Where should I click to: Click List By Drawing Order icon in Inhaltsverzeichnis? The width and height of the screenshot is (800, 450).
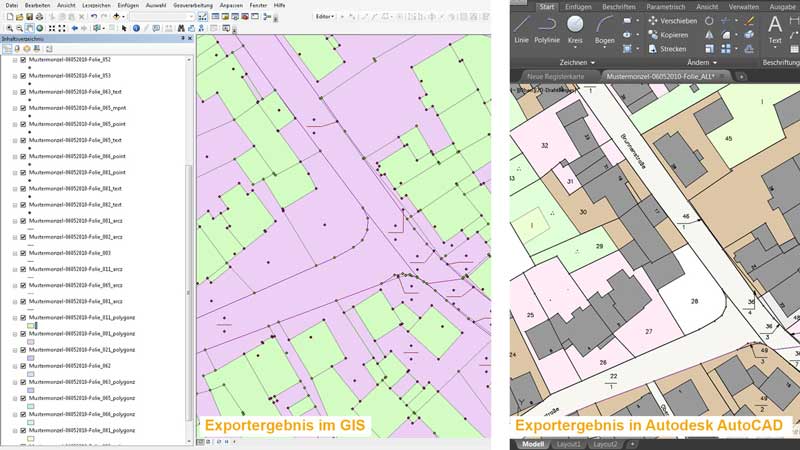point(7,49)
